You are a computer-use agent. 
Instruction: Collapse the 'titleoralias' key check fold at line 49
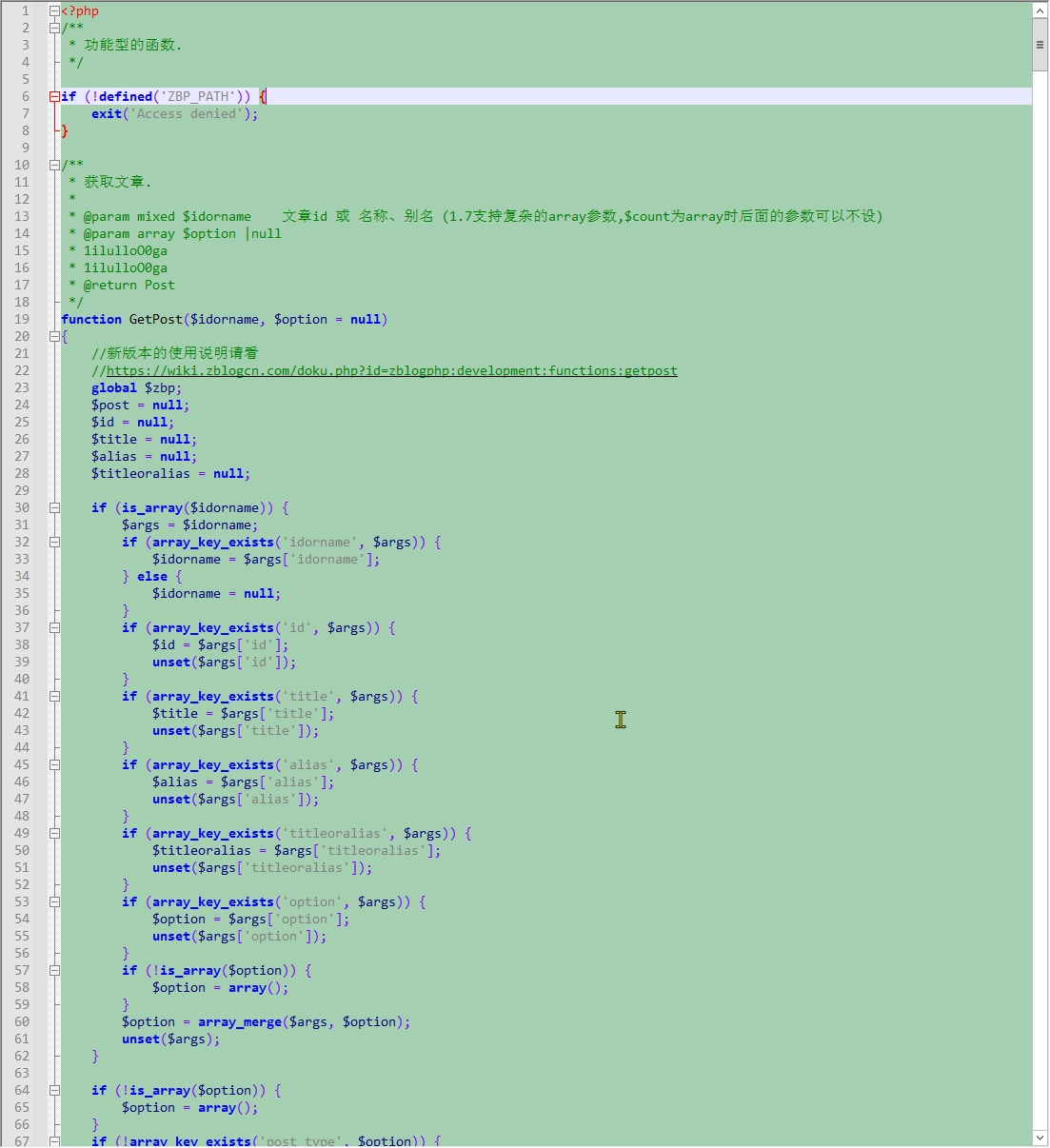pos(54,833)
